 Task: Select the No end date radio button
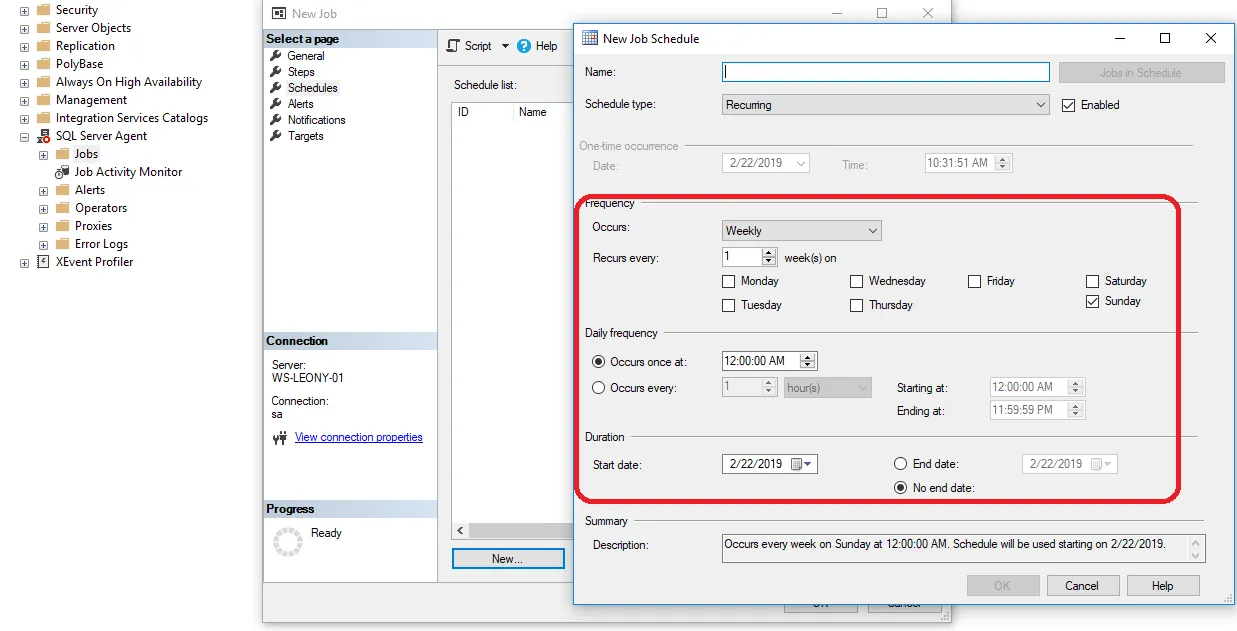point(901,488)
